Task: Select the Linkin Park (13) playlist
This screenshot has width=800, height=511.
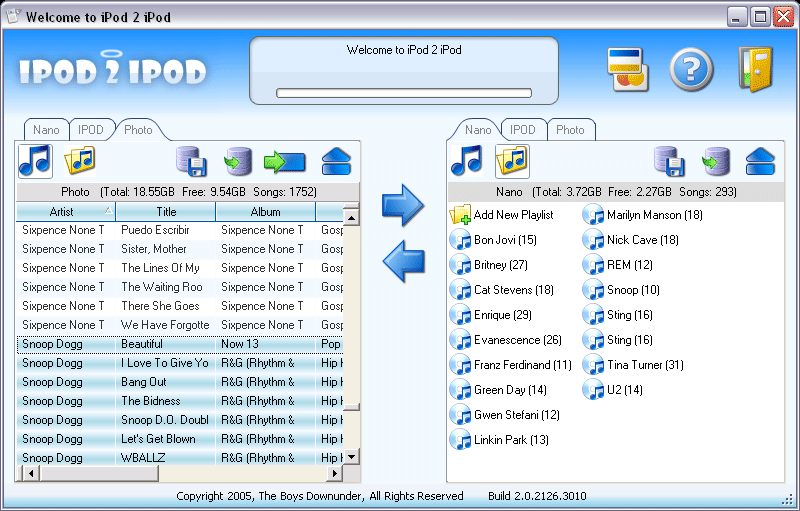Action: click(x=499, y=440)
